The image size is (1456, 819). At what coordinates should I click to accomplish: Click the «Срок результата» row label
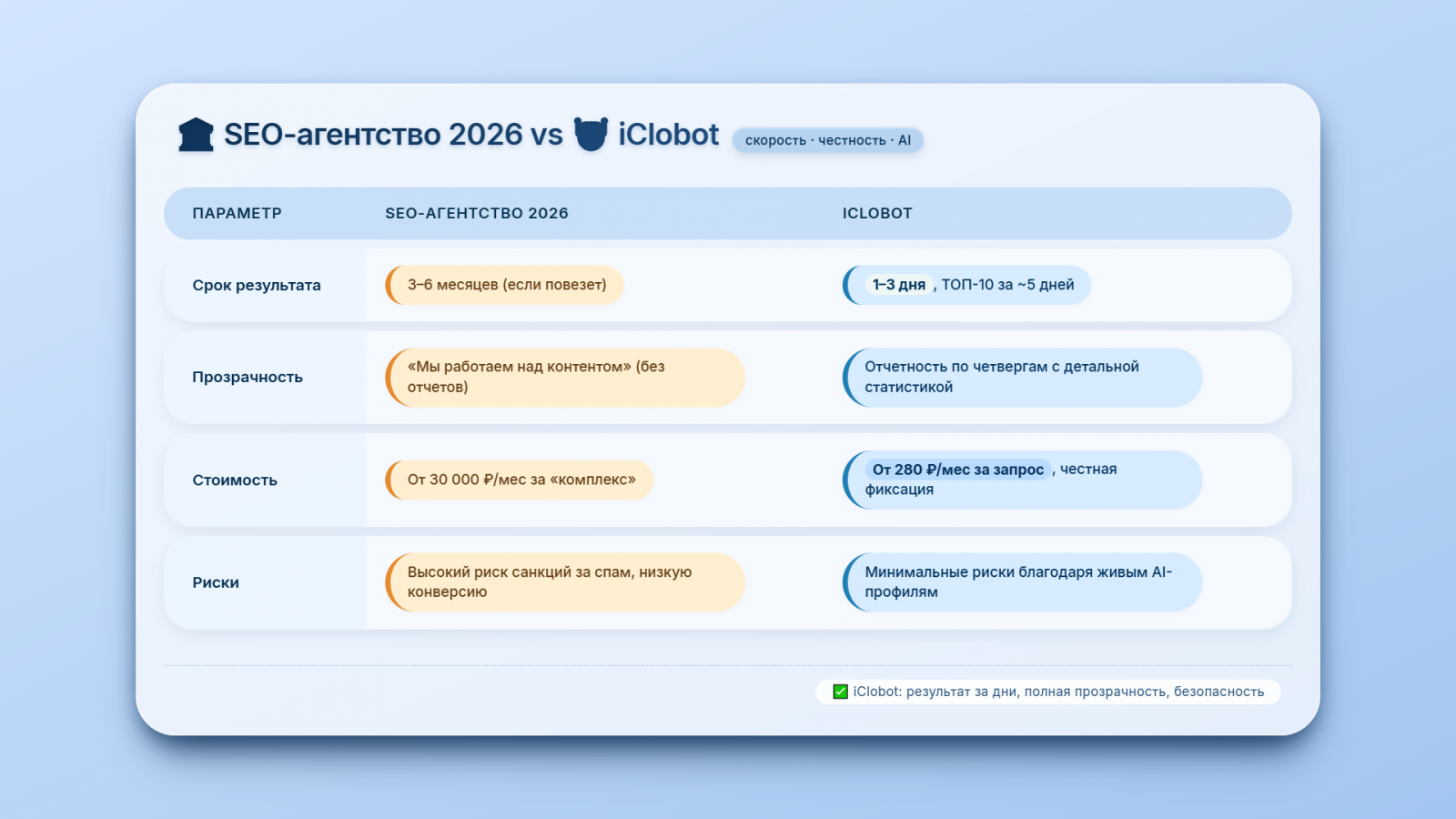coord(256,285)
